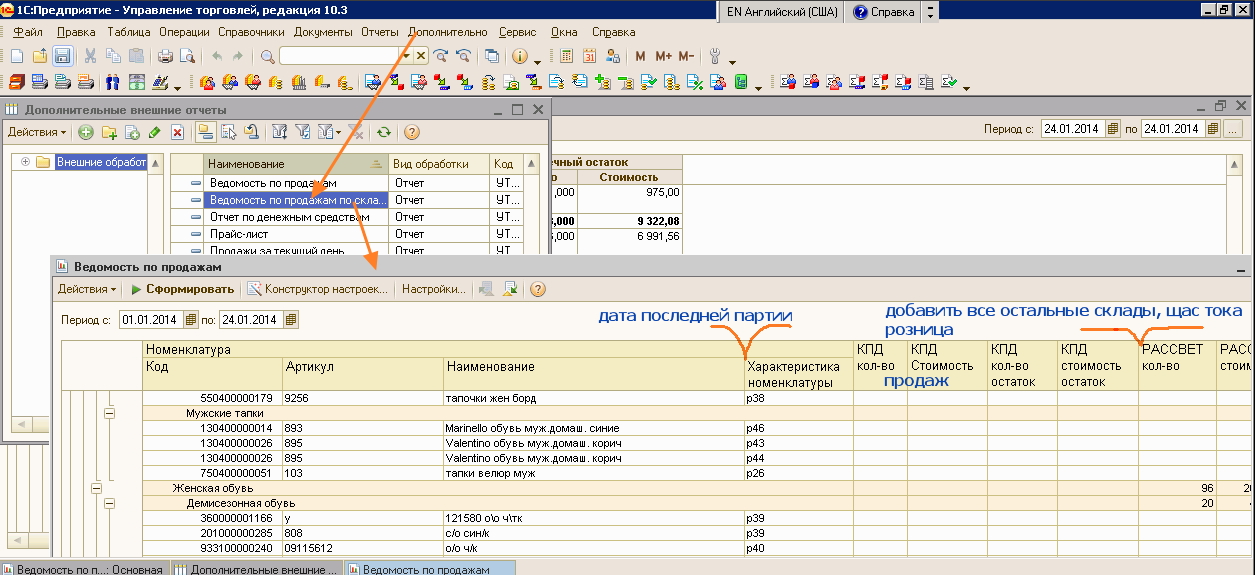Click Конструктор настроек button
The width and height of the screenshot is (1255, 575).
coord(318,289)
